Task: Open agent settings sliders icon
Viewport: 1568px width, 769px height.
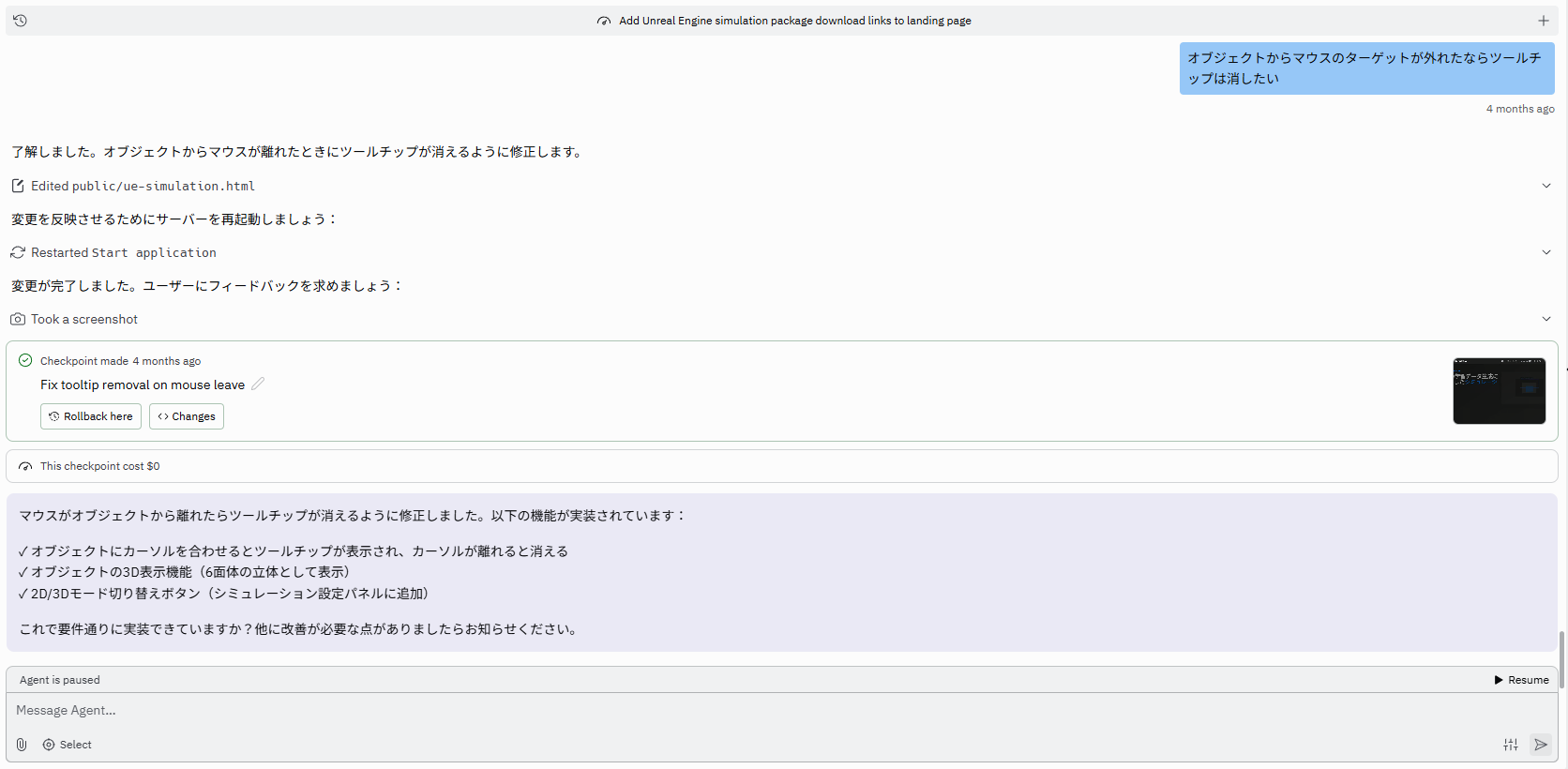Action: coord(1510,745)
